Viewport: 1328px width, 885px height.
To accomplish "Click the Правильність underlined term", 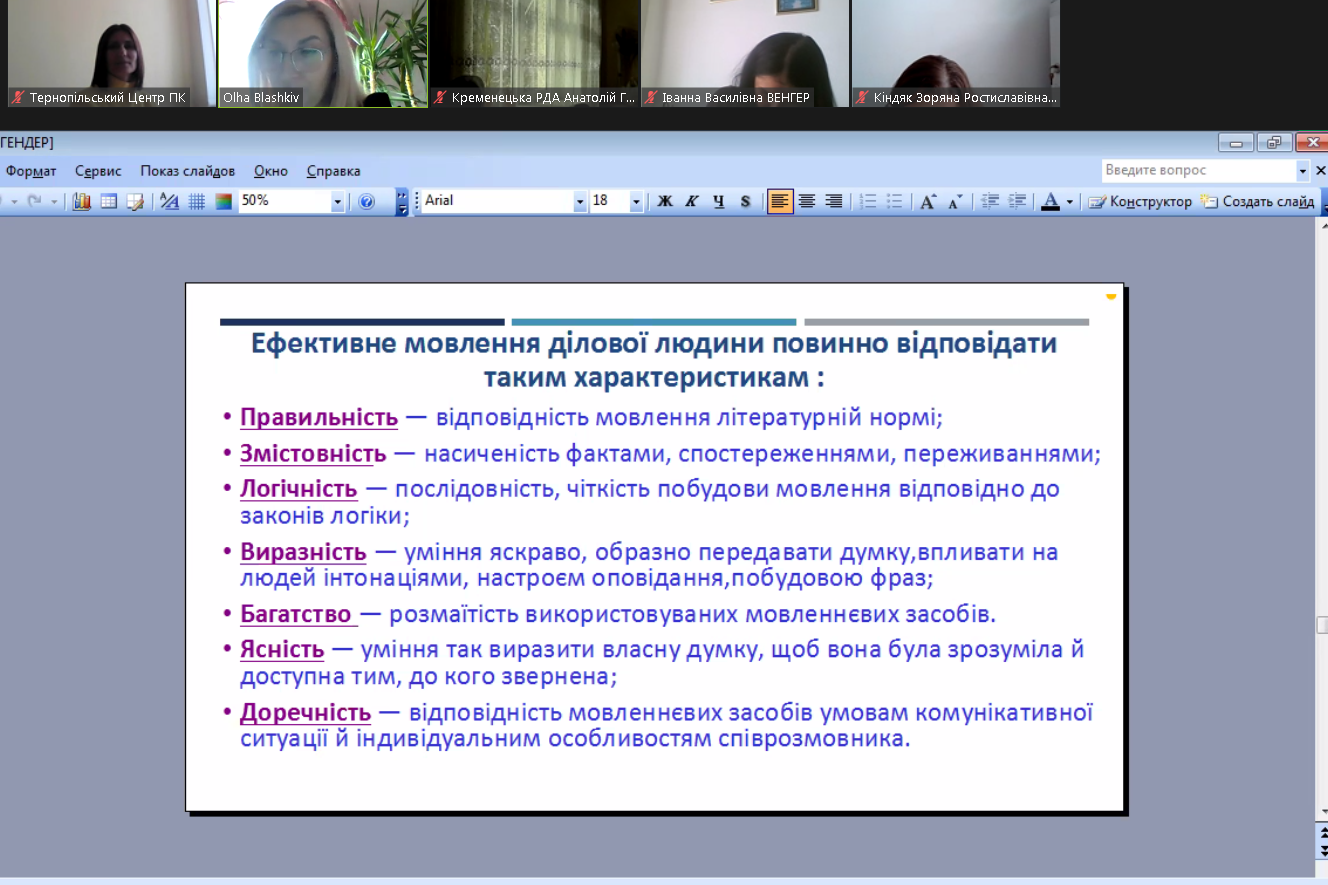I will tap(319, 417).
